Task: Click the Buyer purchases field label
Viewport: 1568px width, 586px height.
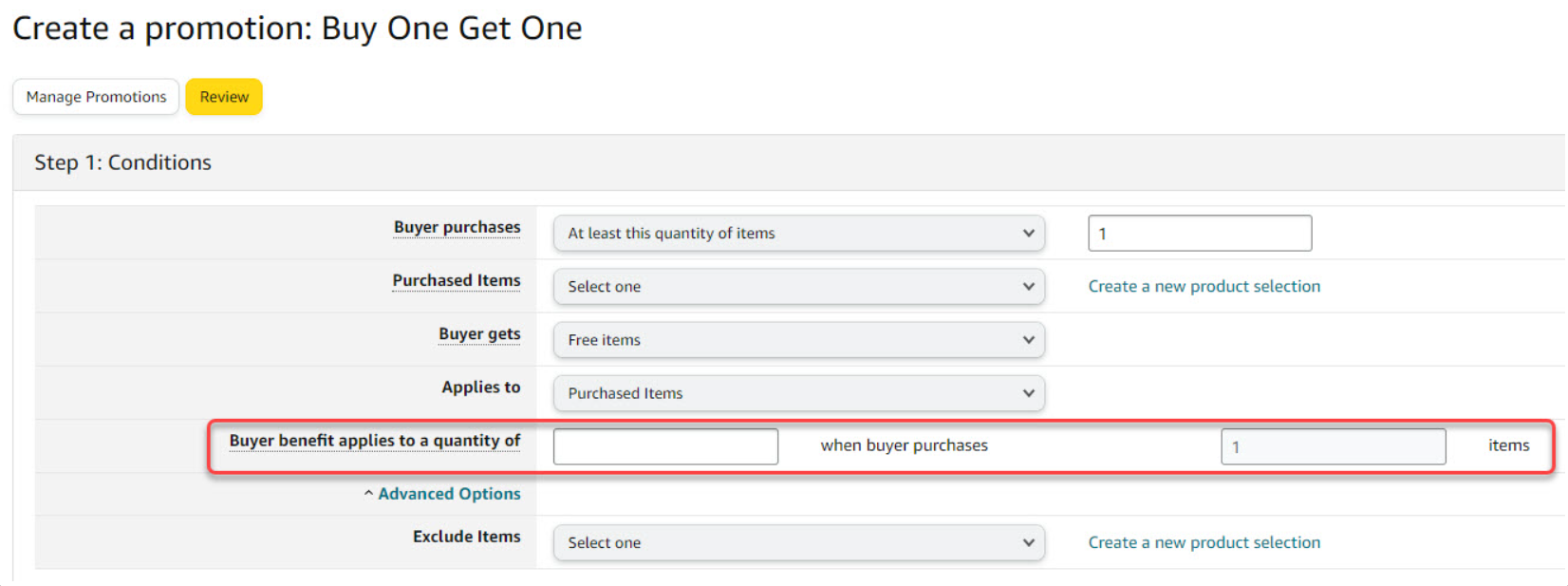Action: point(457,228)
